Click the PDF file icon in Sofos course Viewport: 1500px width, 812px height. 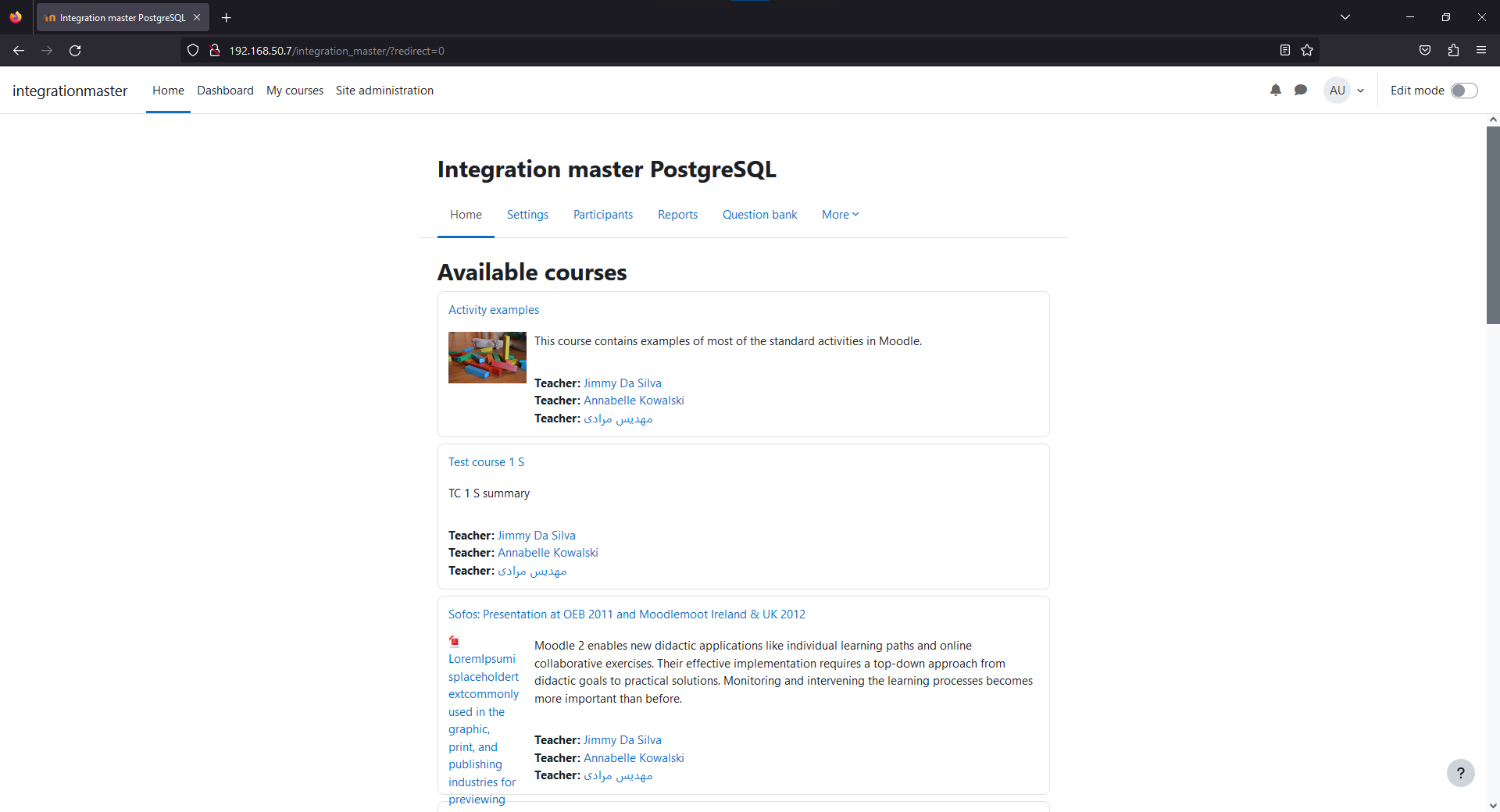pos(455,642)
